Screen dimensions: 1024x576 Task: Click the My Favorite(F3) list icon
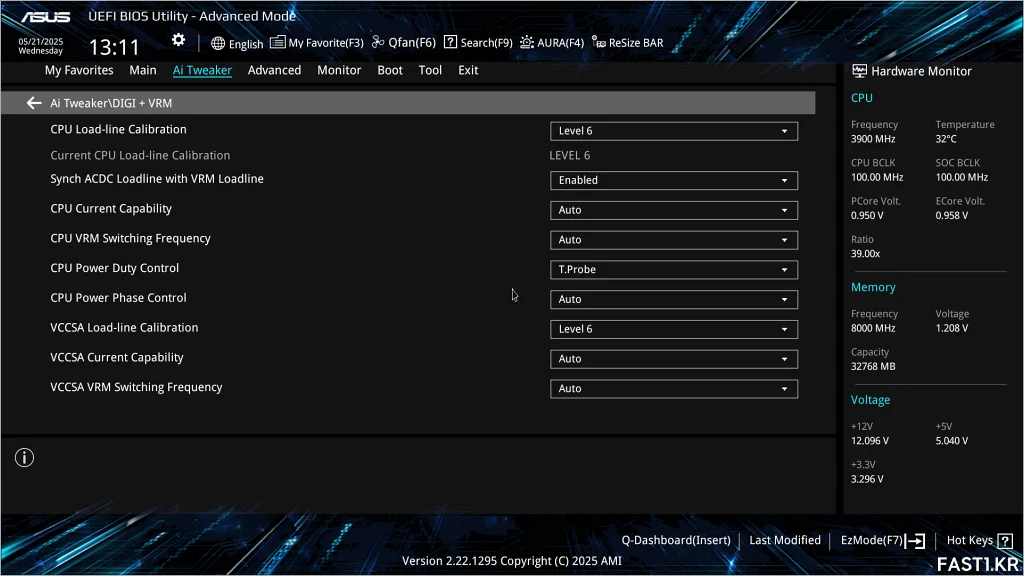click(x=278, y=42)
